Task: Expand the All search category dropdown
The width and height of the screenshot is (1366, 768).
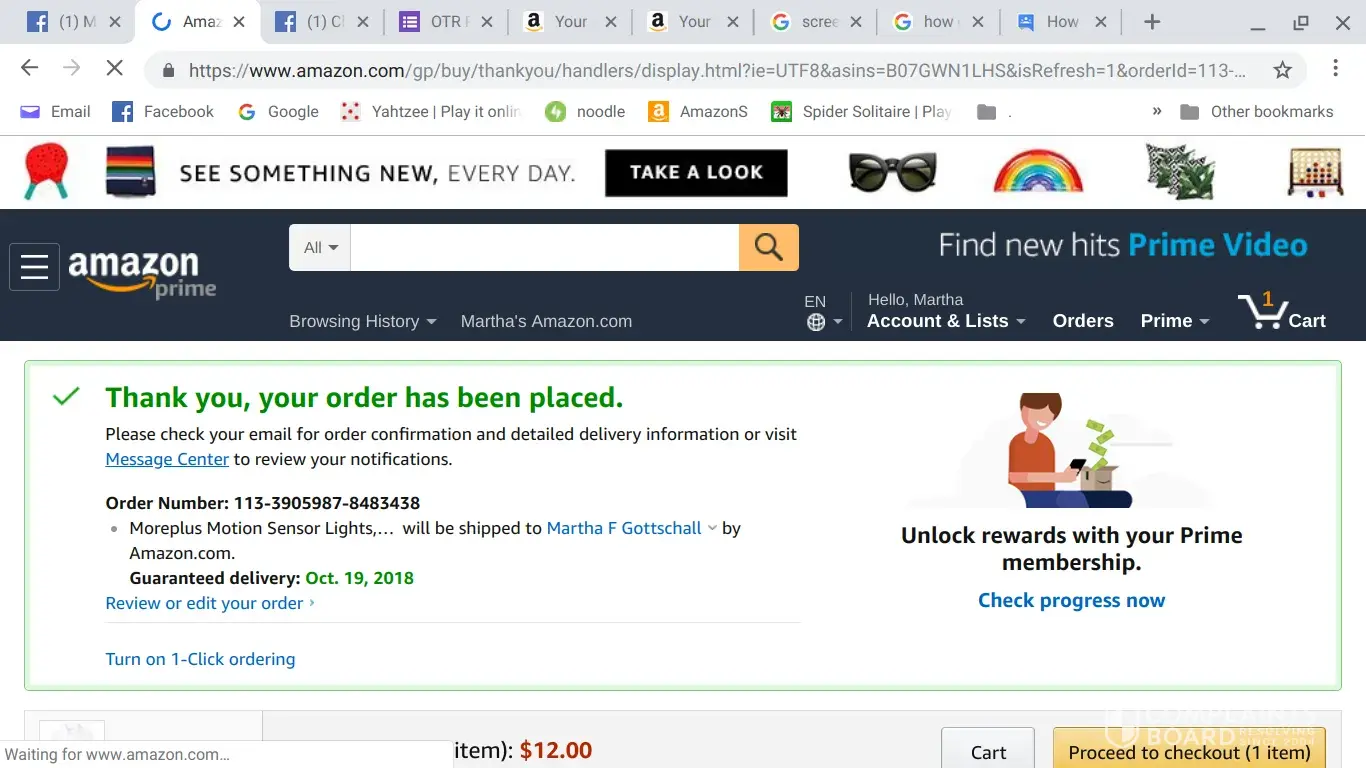Action: [320, 247]
